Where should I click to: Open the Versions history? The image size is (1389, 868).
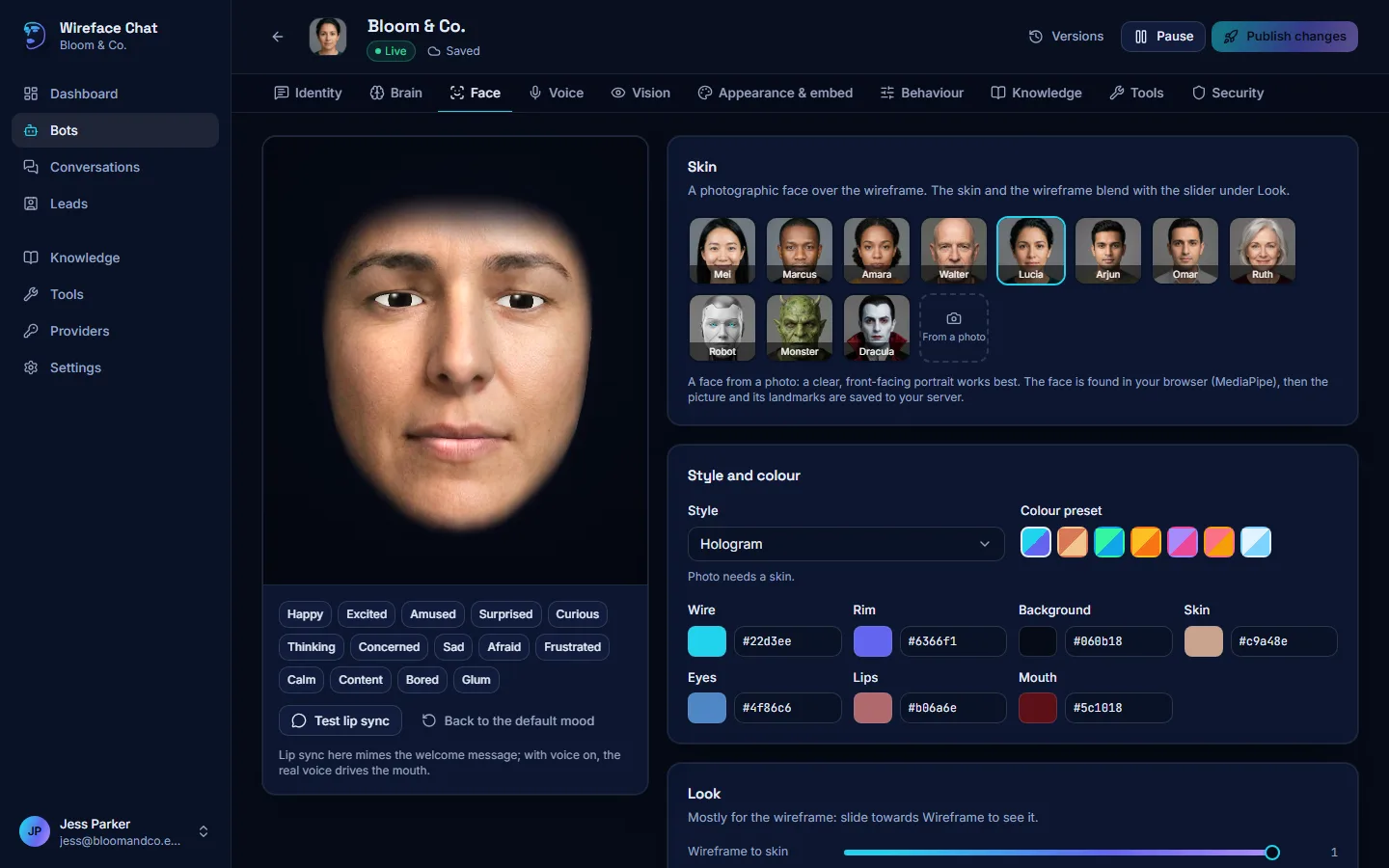pos(1066,37)
